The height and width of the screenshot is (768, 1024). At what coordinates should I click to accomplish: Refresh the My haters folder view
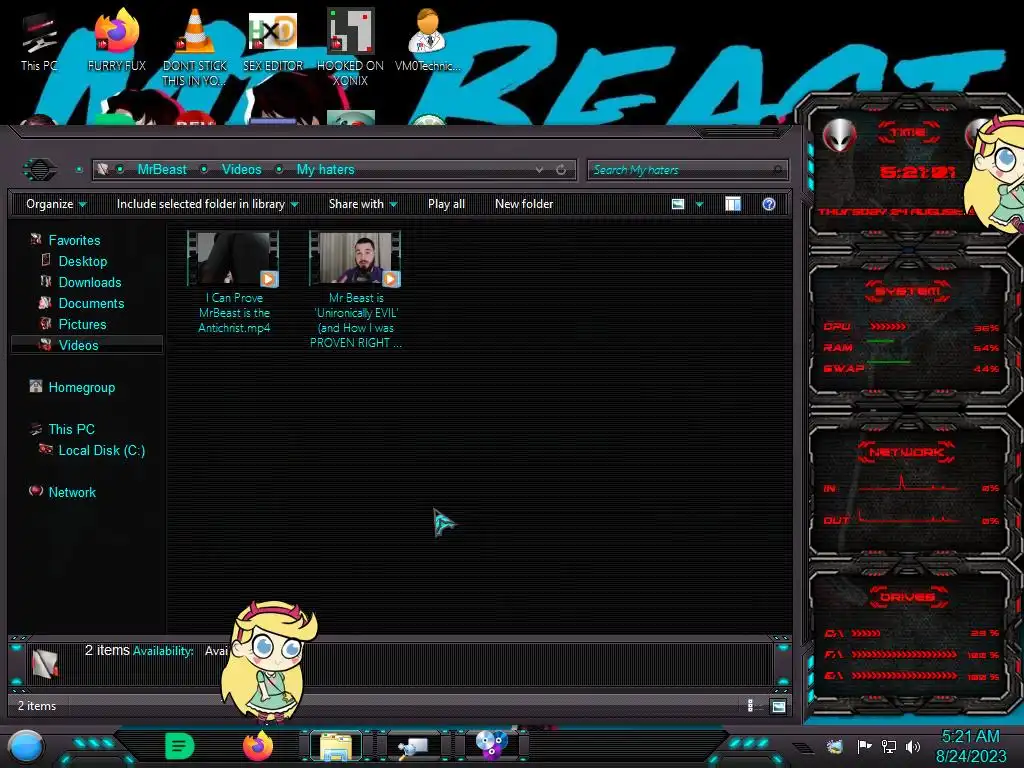(561, 170)
